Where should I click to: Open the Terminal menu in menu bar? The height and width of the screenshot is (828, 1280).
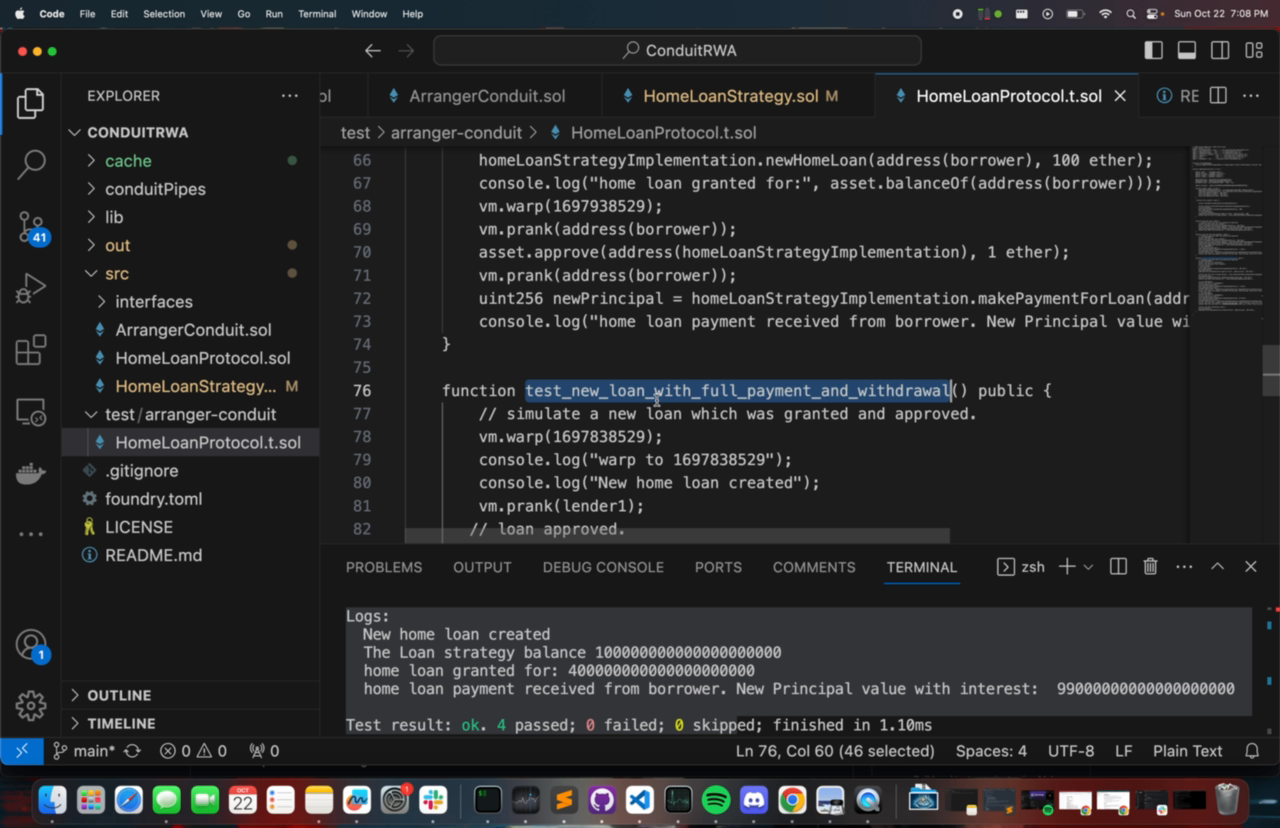pos(317,14)
